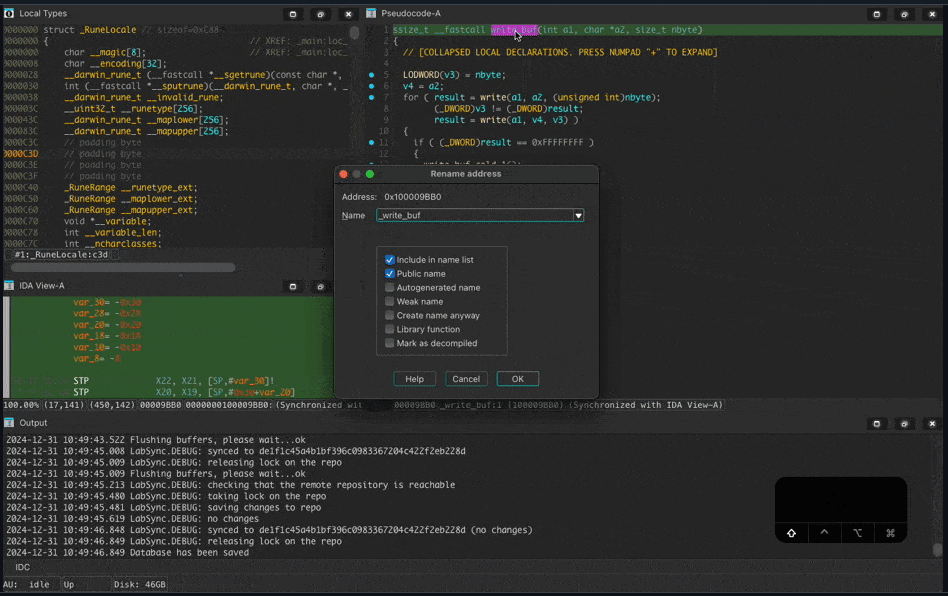Uncheck Include in name list
Image resolution: width=948 pixels, height=596 pixels.
[x=390, y=260]
